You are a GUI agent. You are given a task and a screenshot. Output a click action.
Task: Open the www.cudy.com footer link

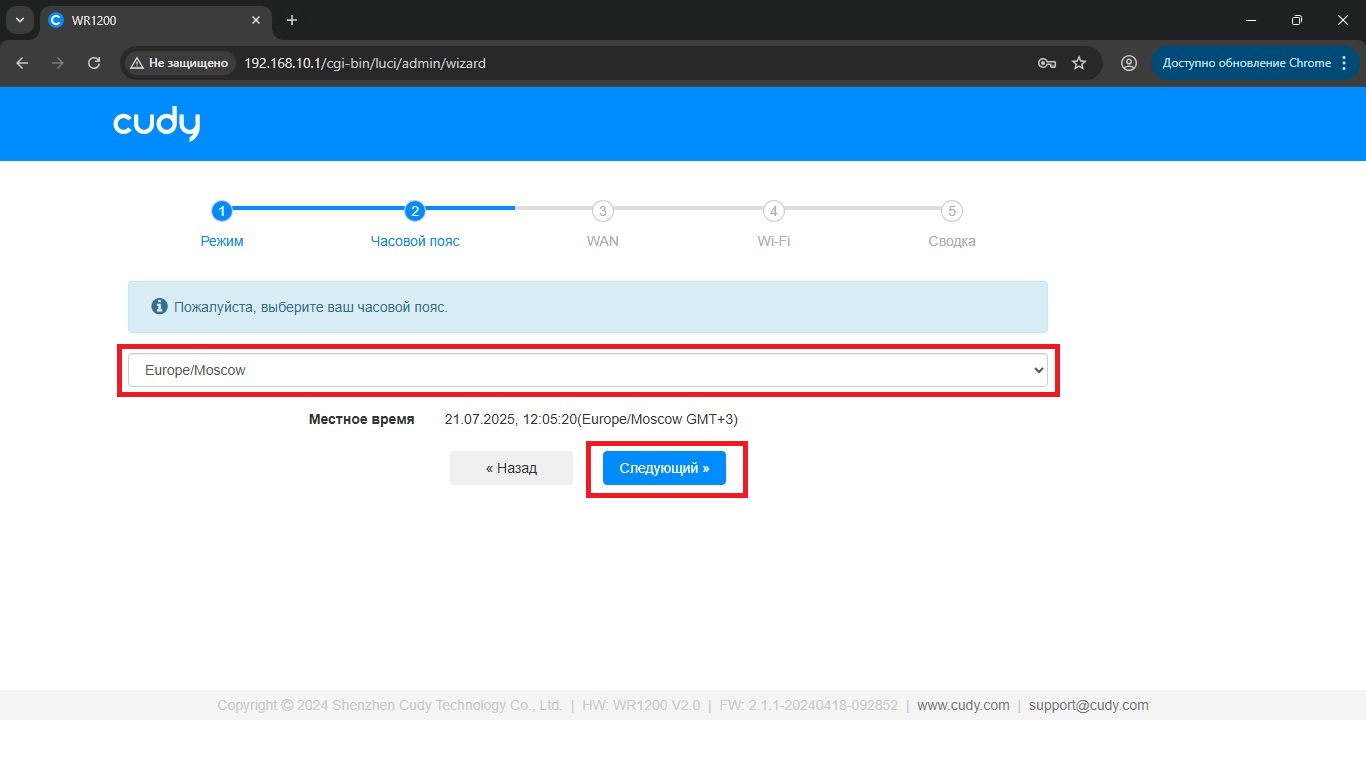[963, 705]
